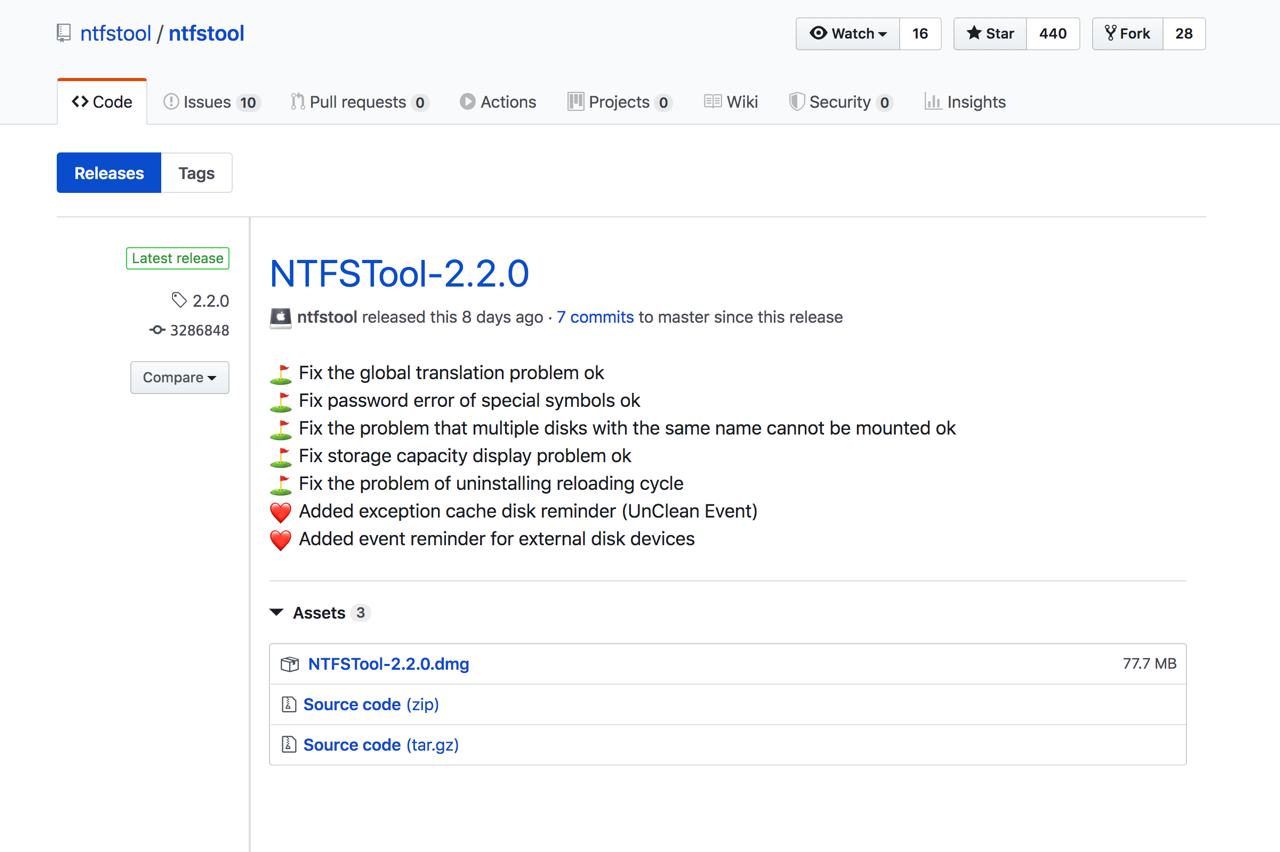The width and height of the screenshot is (1280, 852).
Task: Click the Actions play icon
Action: [x=467, y=101]
